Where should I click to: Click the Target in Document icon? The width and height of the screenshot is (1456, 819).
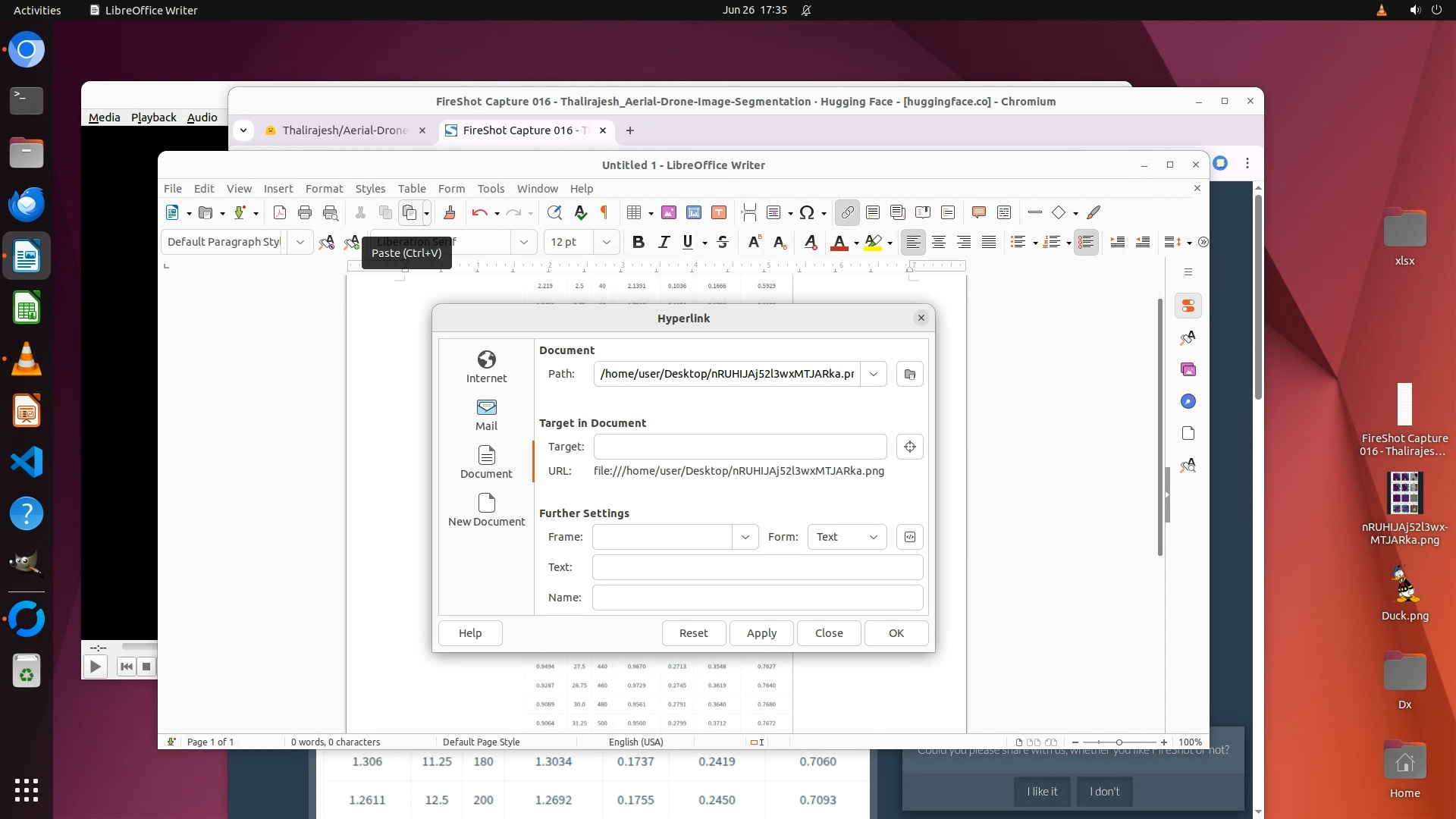[909, 447]
